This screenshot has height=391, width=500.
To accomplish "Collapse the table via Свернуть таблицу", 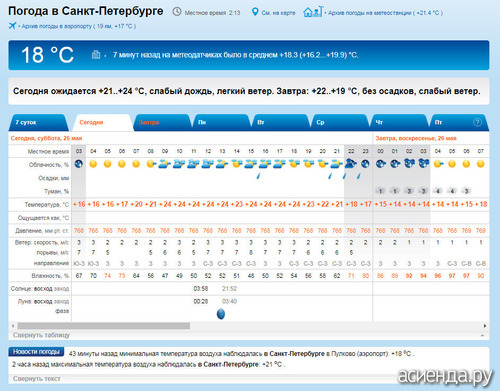I will pos(41,335).
